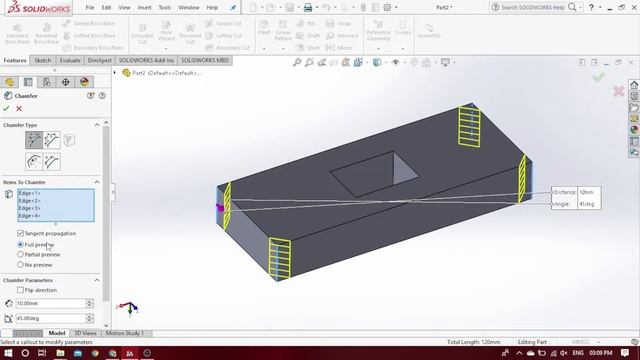Image resolution: width=640 pixels, height=360 pixels.
Task: Open View menu
Action: click(124, 7)
